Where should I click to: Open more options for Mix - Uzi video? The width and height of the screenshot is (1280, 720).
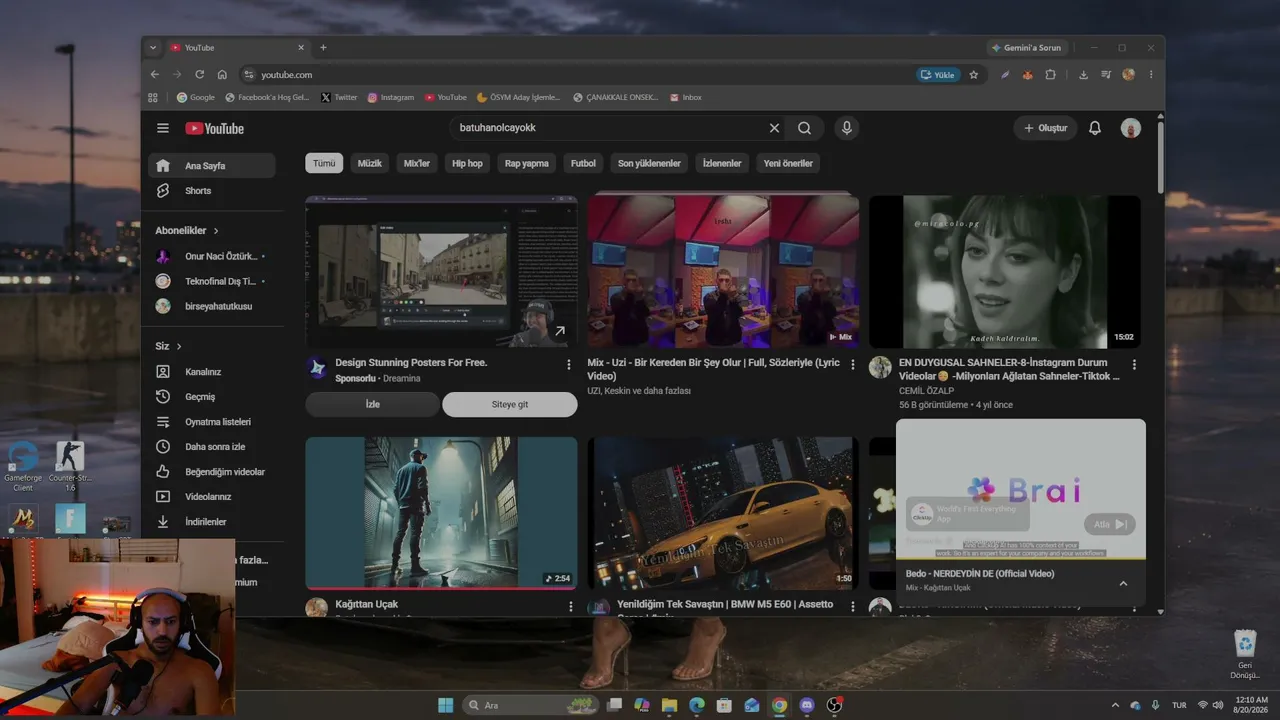pyautogui.click(x=853, y=365)
